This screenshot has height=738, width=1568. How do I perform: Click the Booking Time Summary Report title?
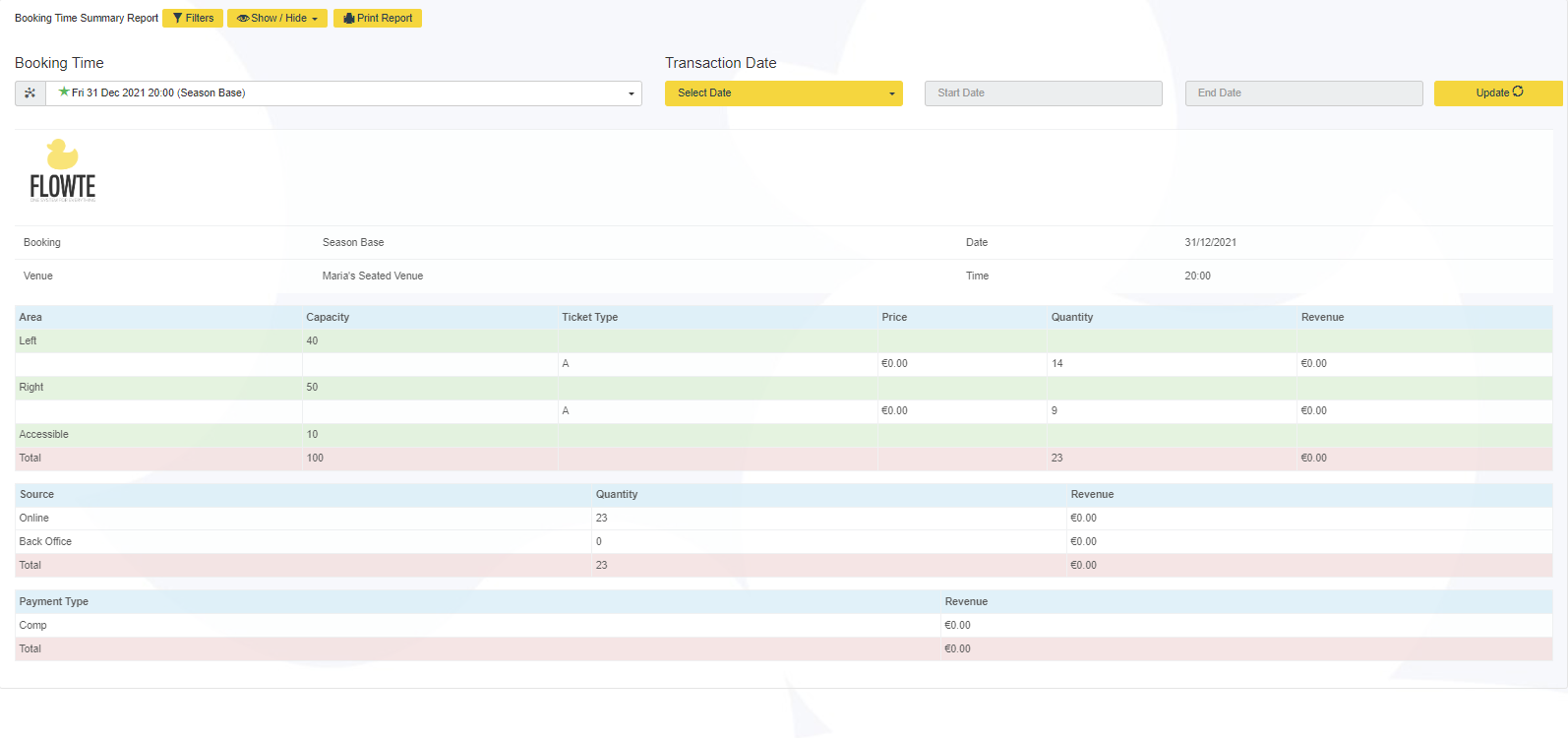point(87,19)
